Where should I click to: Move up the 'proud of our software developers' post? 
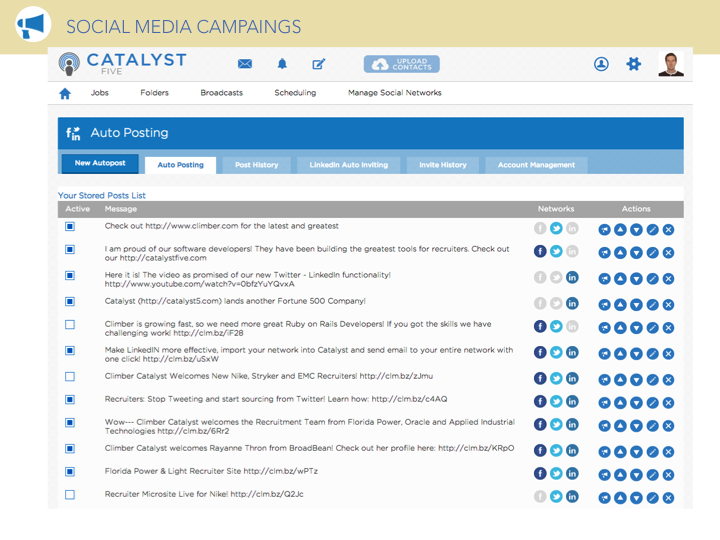(x=620, y=253)
